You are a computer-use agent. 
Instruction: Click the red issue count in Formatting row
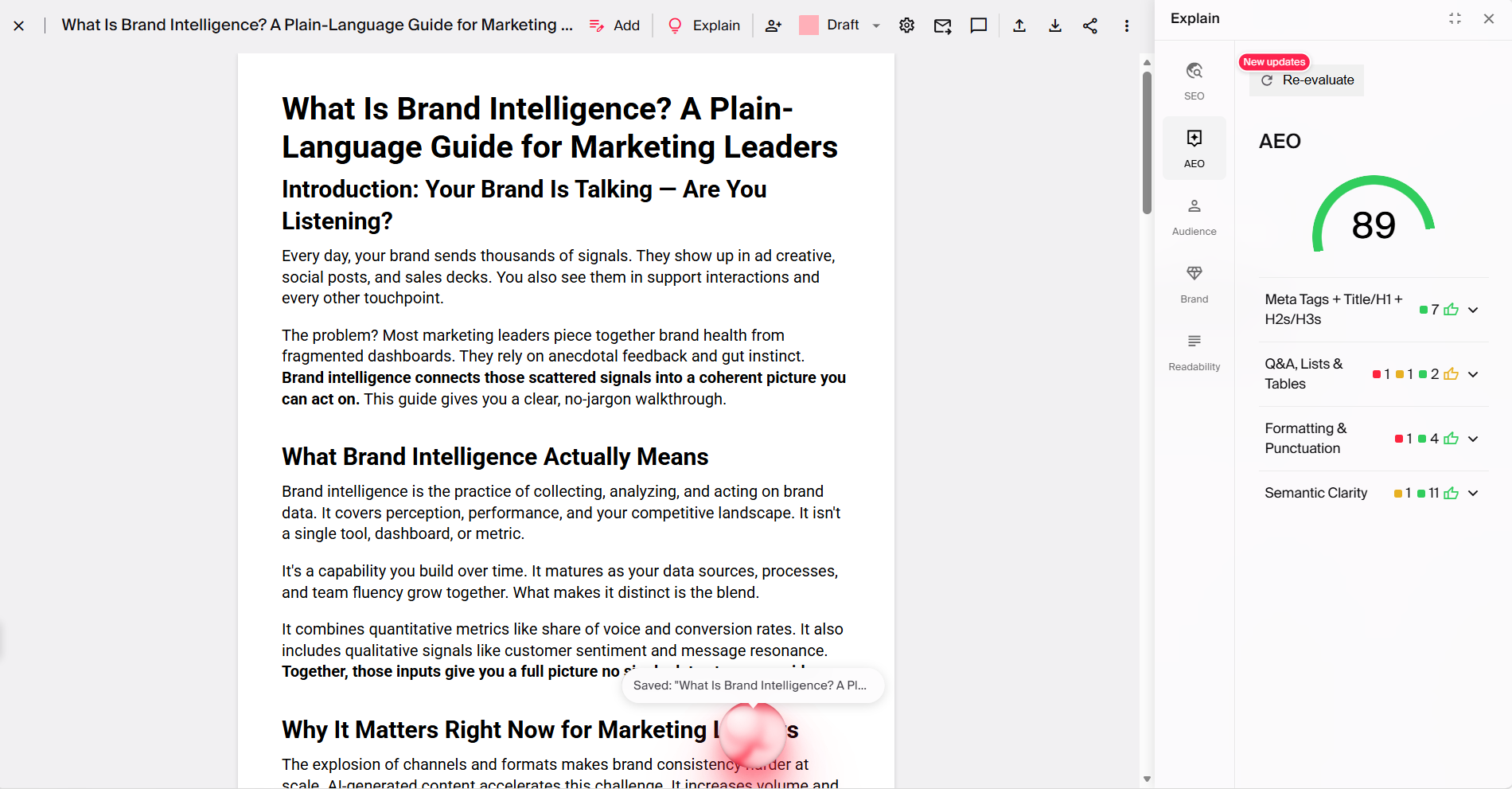[x=1404, y=439]
